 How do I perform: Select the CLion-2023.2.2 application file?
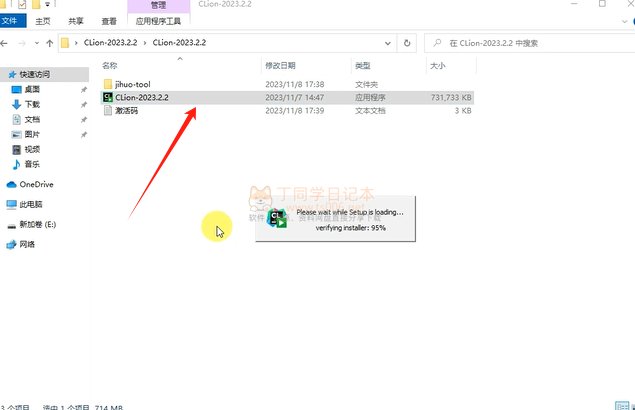click(287, 97)
